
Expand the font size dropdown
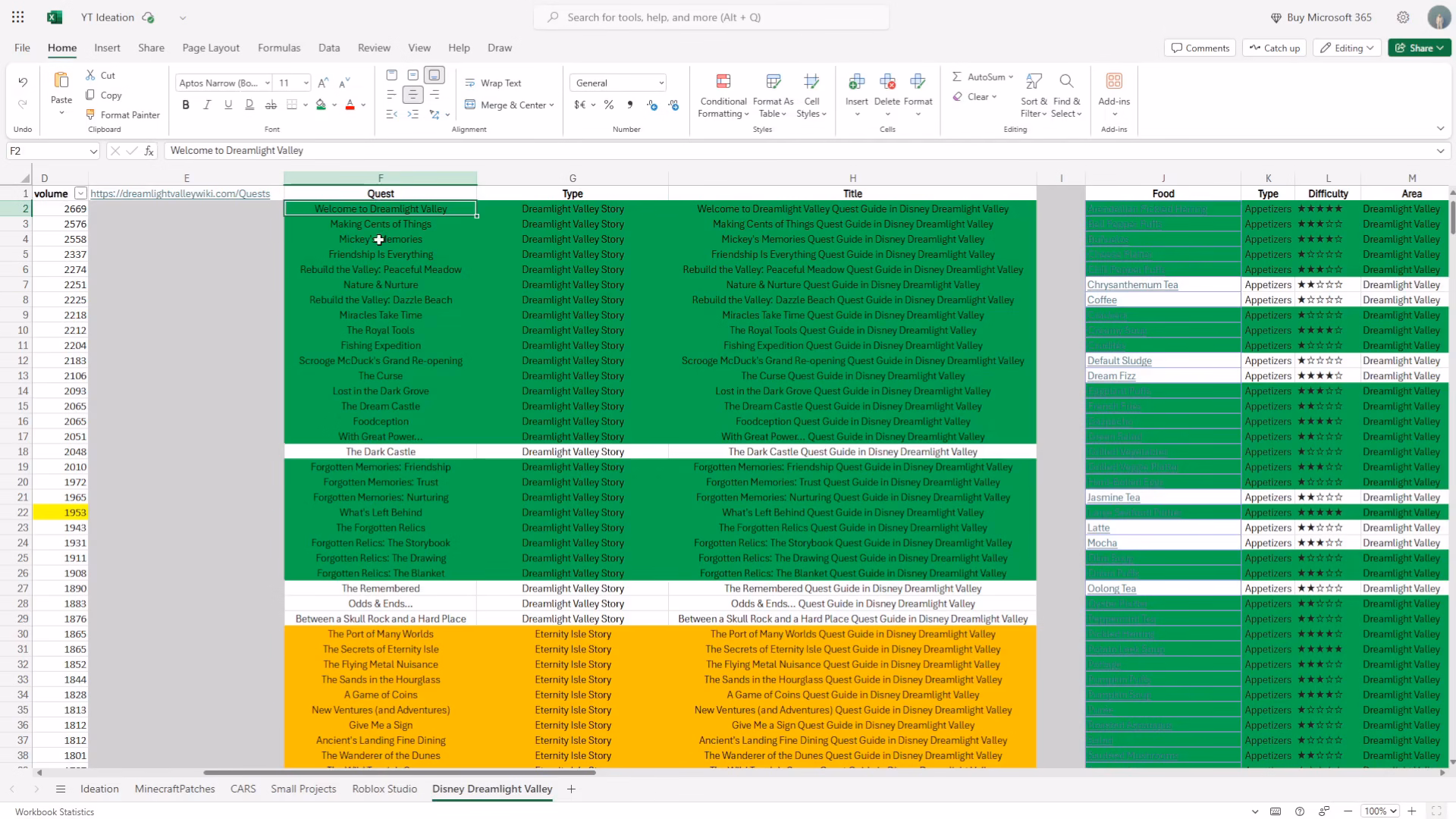pyautogui.click(x=306, y=83)
